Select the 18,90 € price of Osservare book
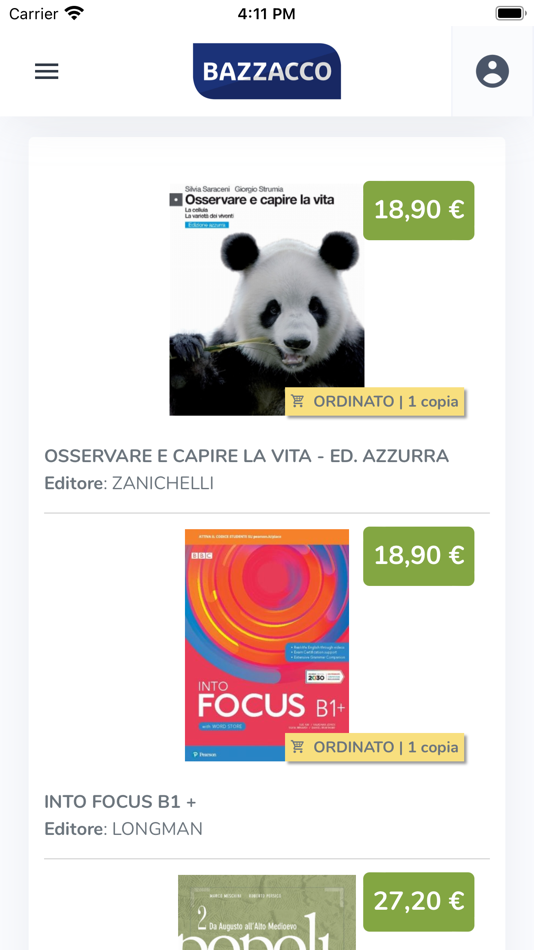534x950 pixels. [x=419, y=210]
